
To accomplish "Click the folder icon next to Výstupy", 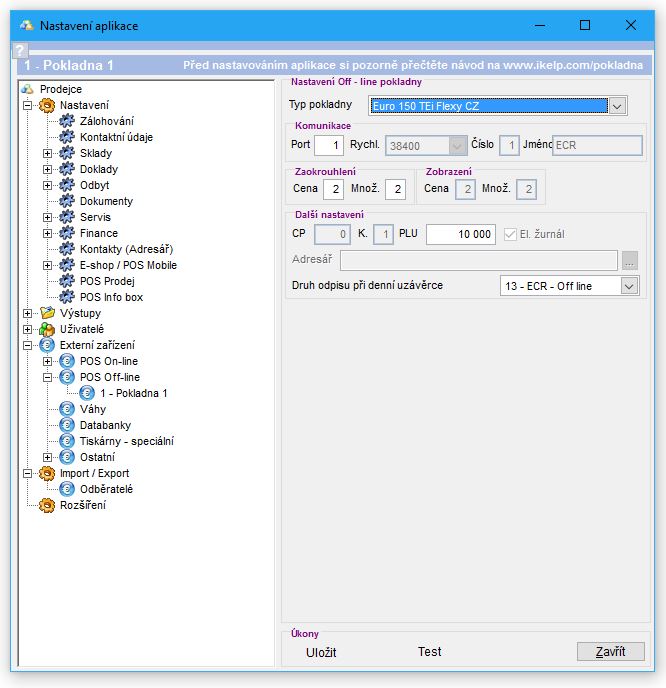I will point(47,313).
